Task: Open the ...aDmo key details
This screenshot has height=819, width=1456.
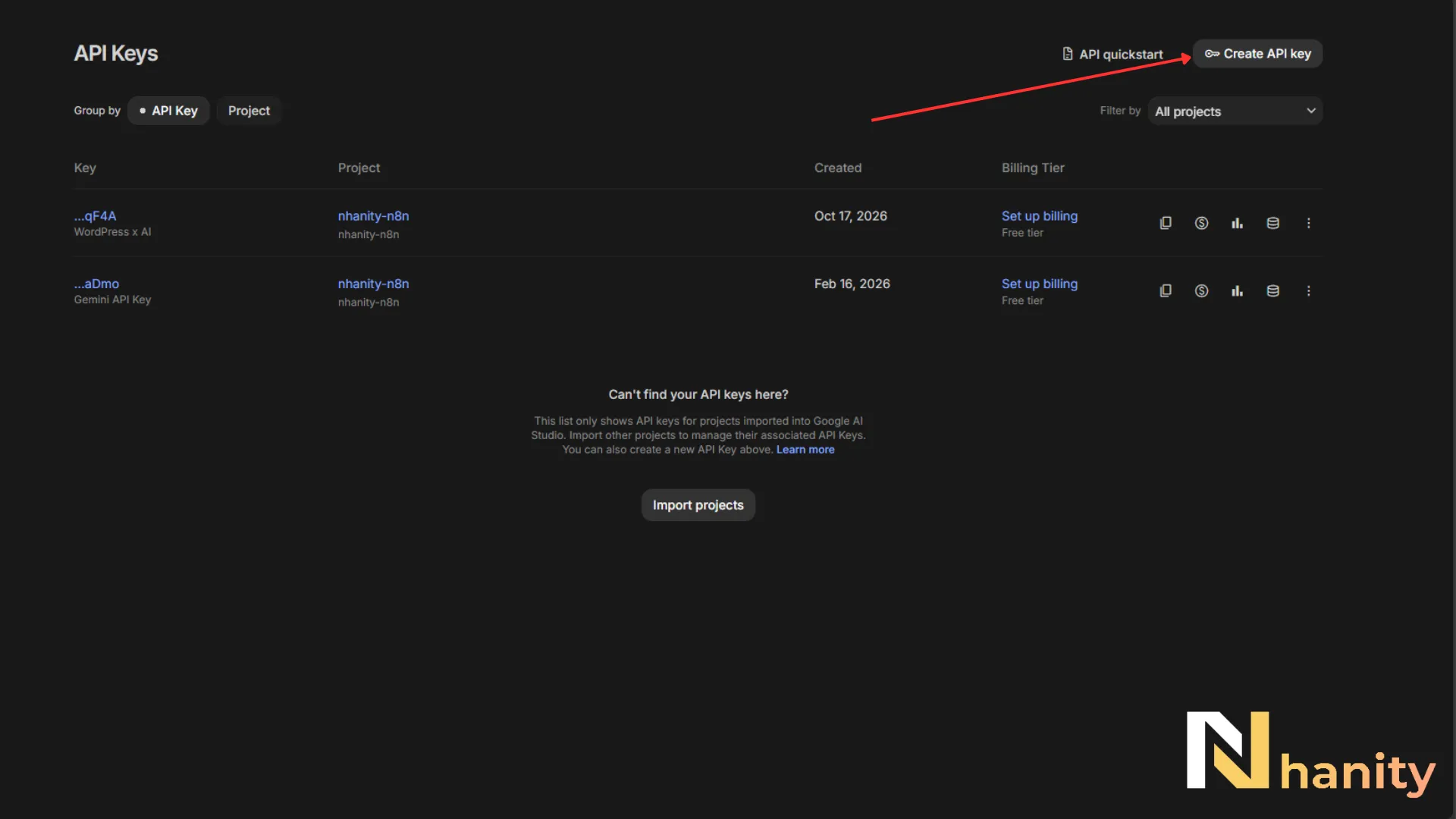Action: pos(96,284)
